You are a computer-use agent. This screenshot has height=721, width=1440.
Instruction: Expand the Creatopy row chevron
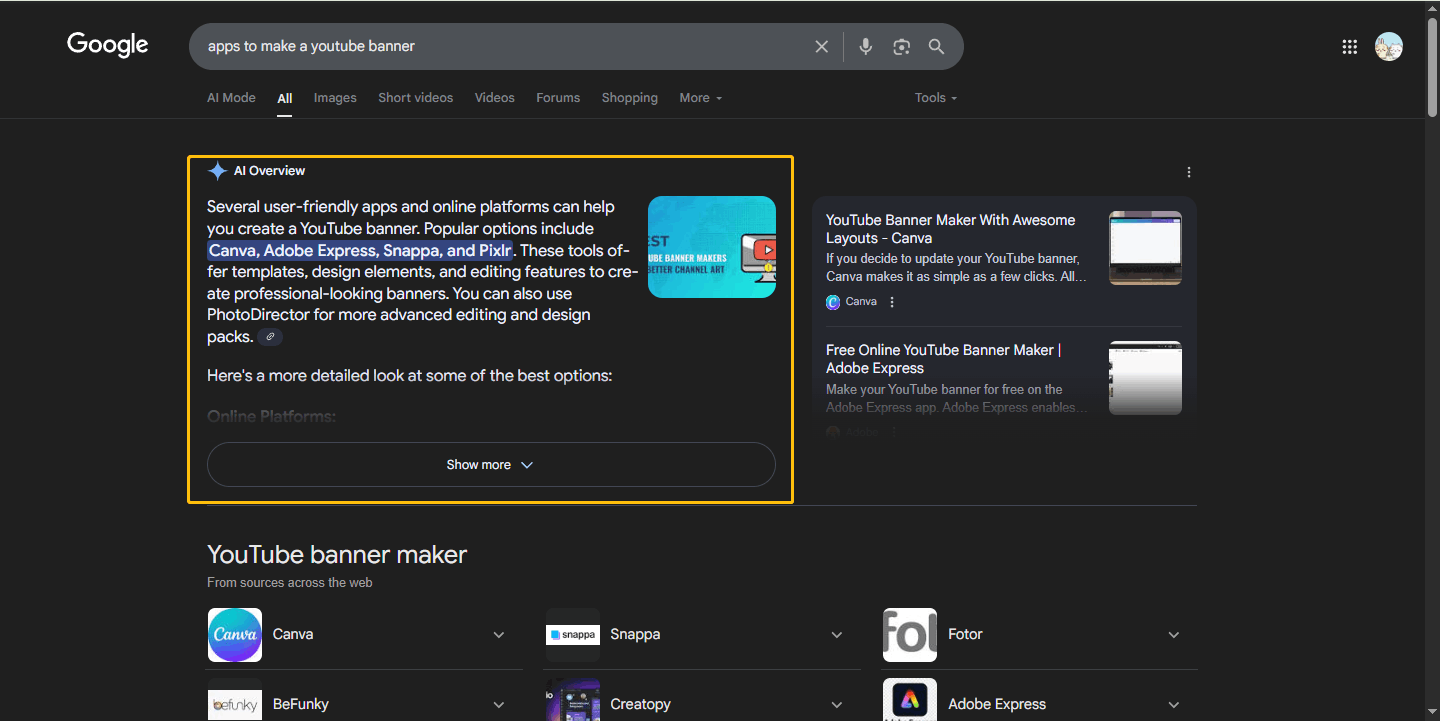(837, 705)
